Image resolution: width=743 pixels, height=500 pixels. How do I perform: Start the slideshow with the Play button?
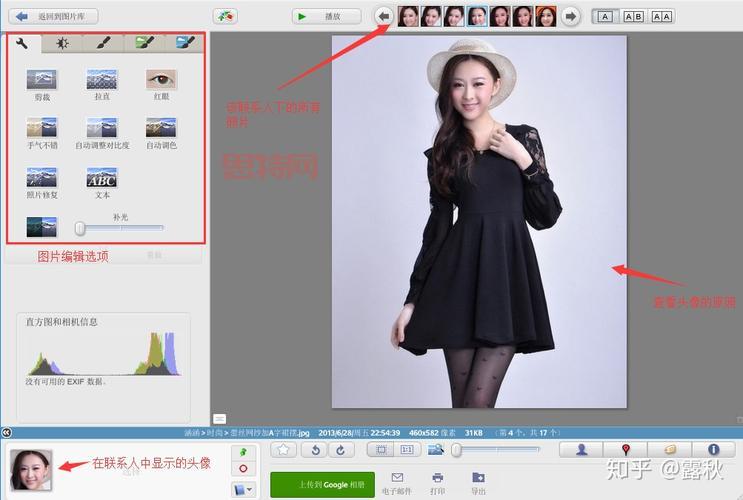click(326, 17)
